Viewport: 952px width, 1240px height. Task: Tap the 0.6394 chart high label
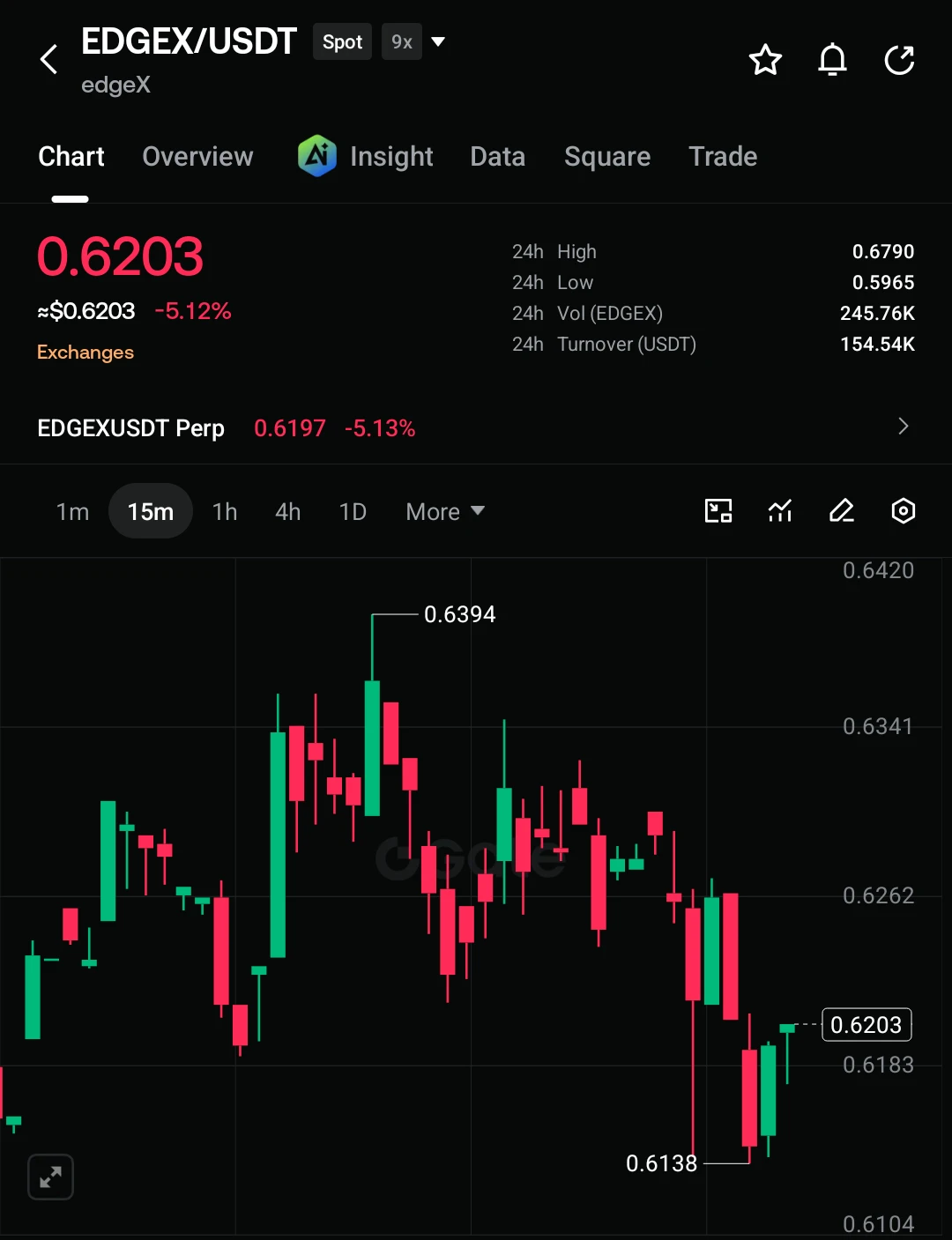[x=460, y=614]
